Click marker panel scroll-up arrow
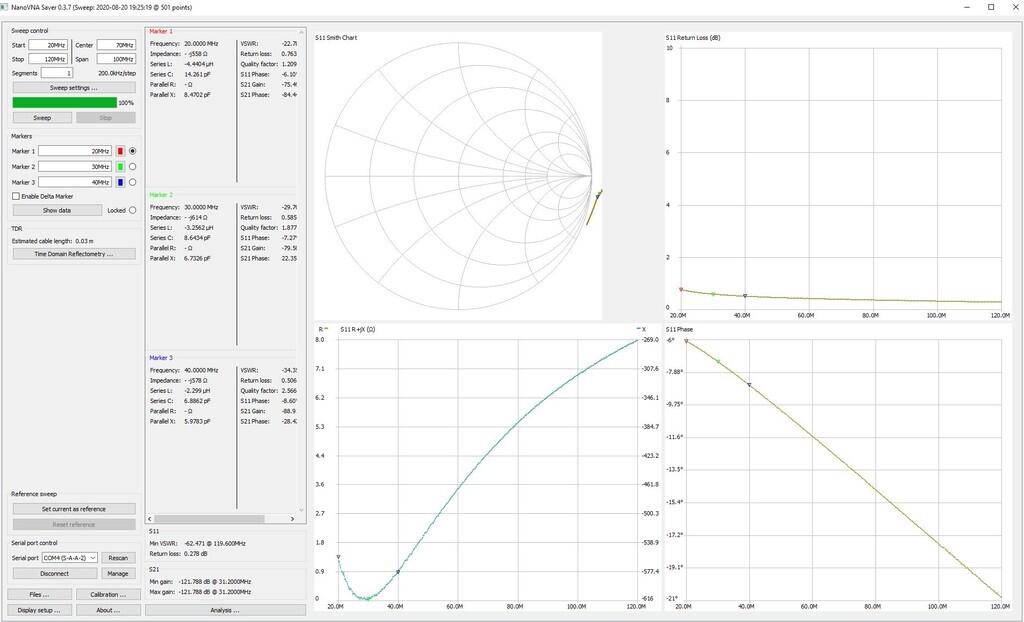1024x622 pixels. coord(301,32)
